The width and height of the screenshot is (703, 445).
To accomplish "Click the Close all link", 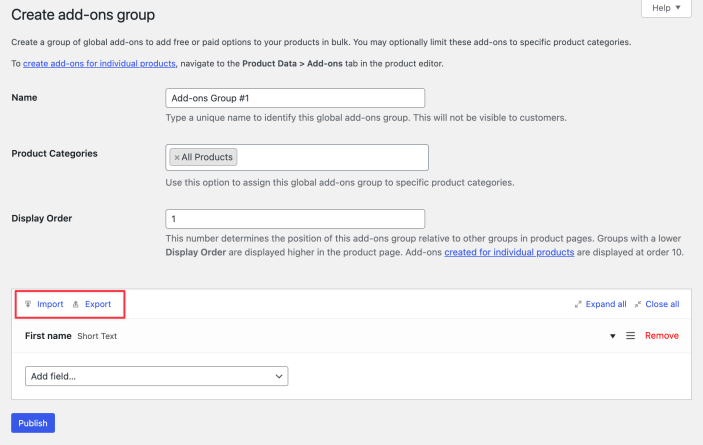I will click(x=662, y=304).
